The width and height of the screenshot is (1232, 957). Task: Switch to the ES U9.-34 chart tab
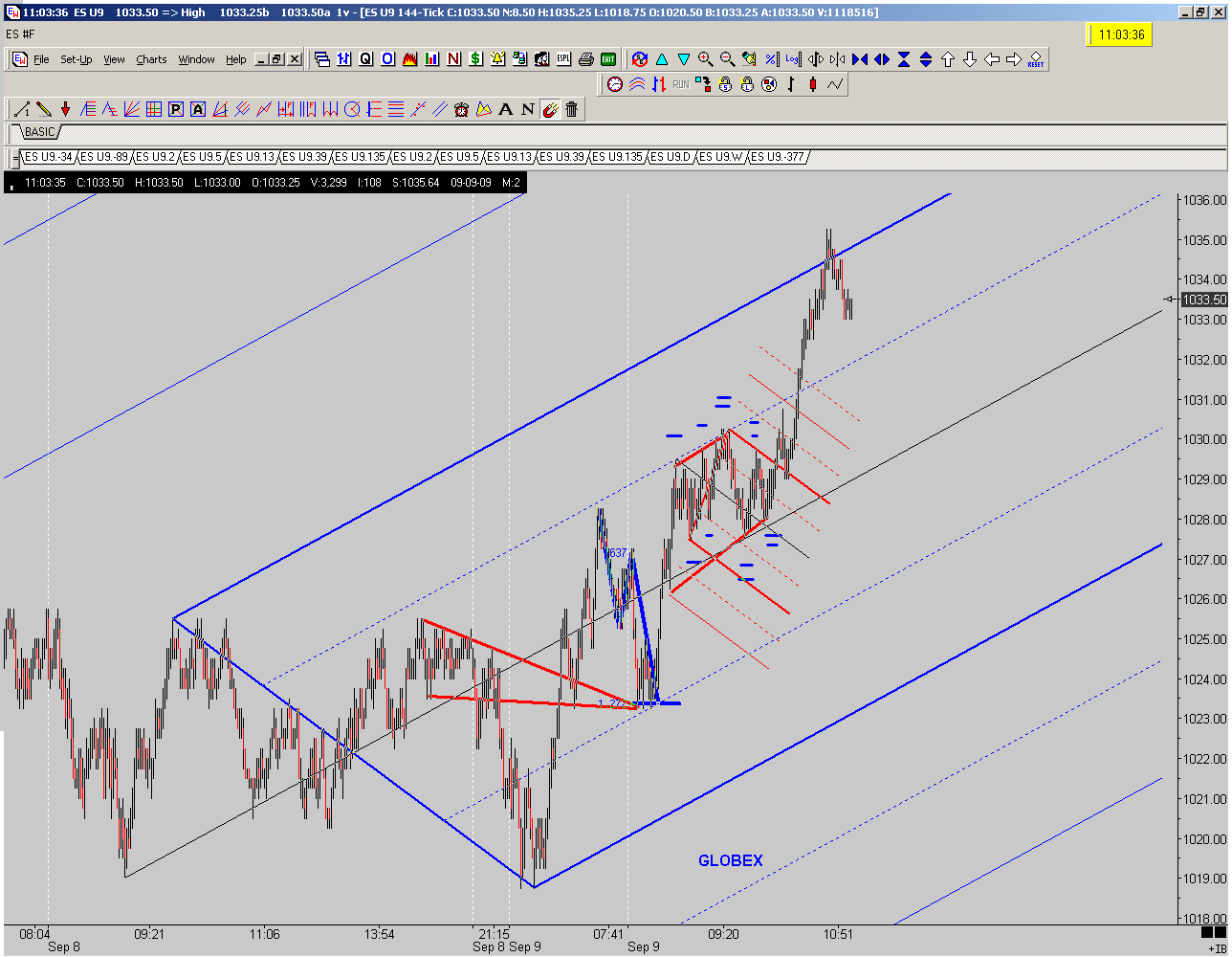tap(48, 157)
